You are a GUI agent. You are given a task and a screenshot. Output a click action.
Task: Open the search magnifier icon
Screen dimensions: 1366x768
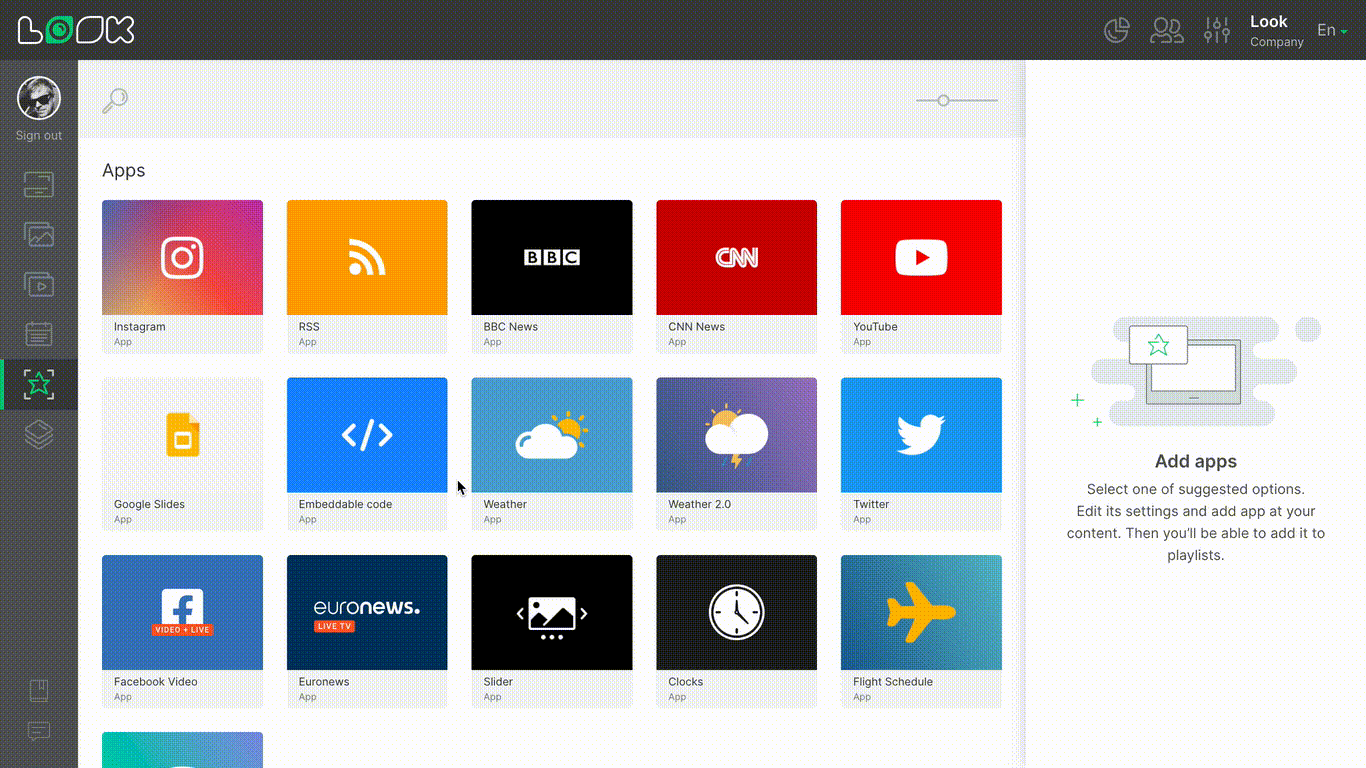point(115,100)
